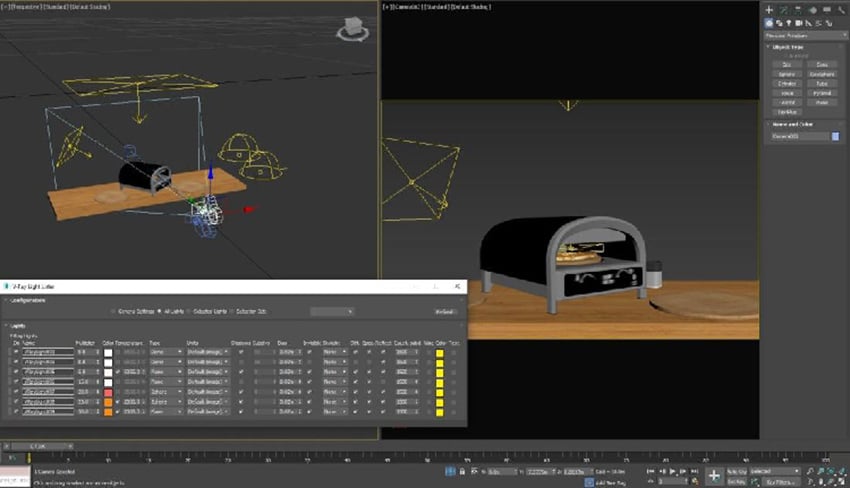Click the object color swatch beside the name
The height and width of the screenshot is (488, 850).
tap(835, 137)
